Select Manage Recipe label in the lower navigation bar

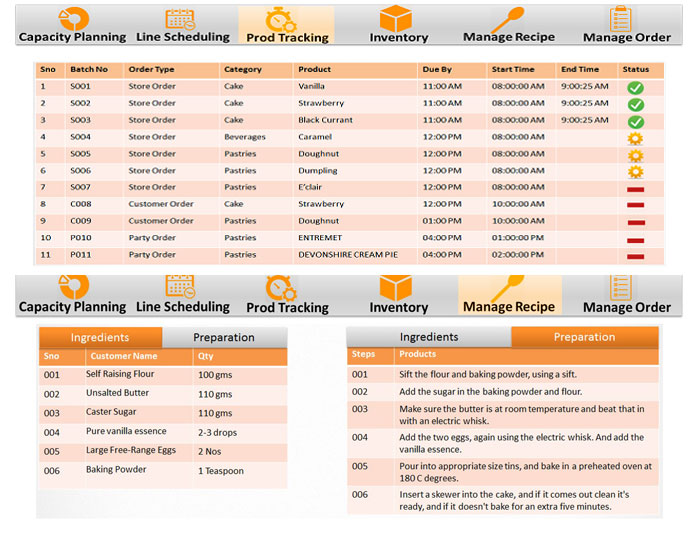[509, 307]
